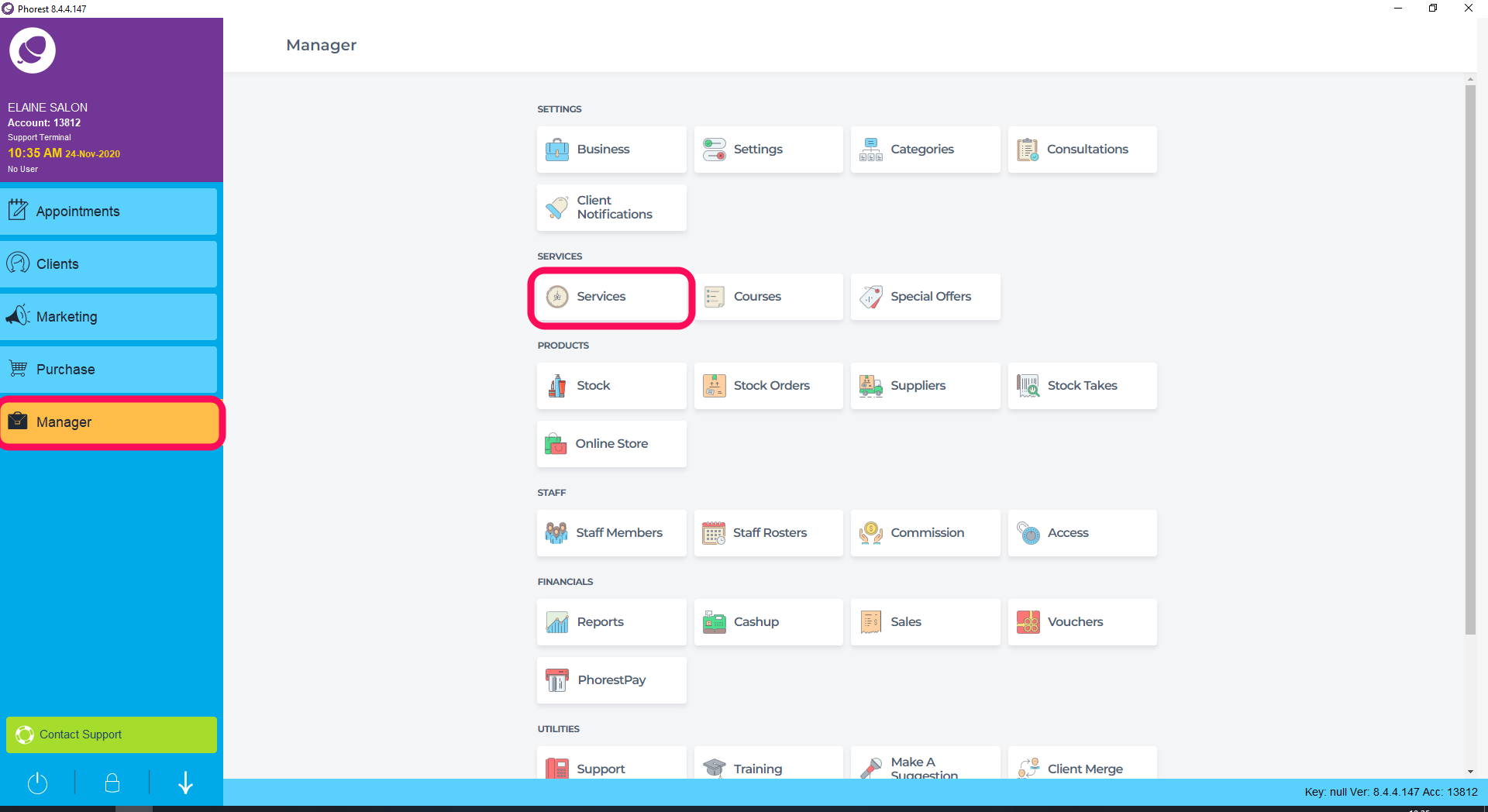Open the Settings tile with toggle icon
The width and height of the screenshot is (1488, 812).
pyautogui.click(x=768, y=150)
